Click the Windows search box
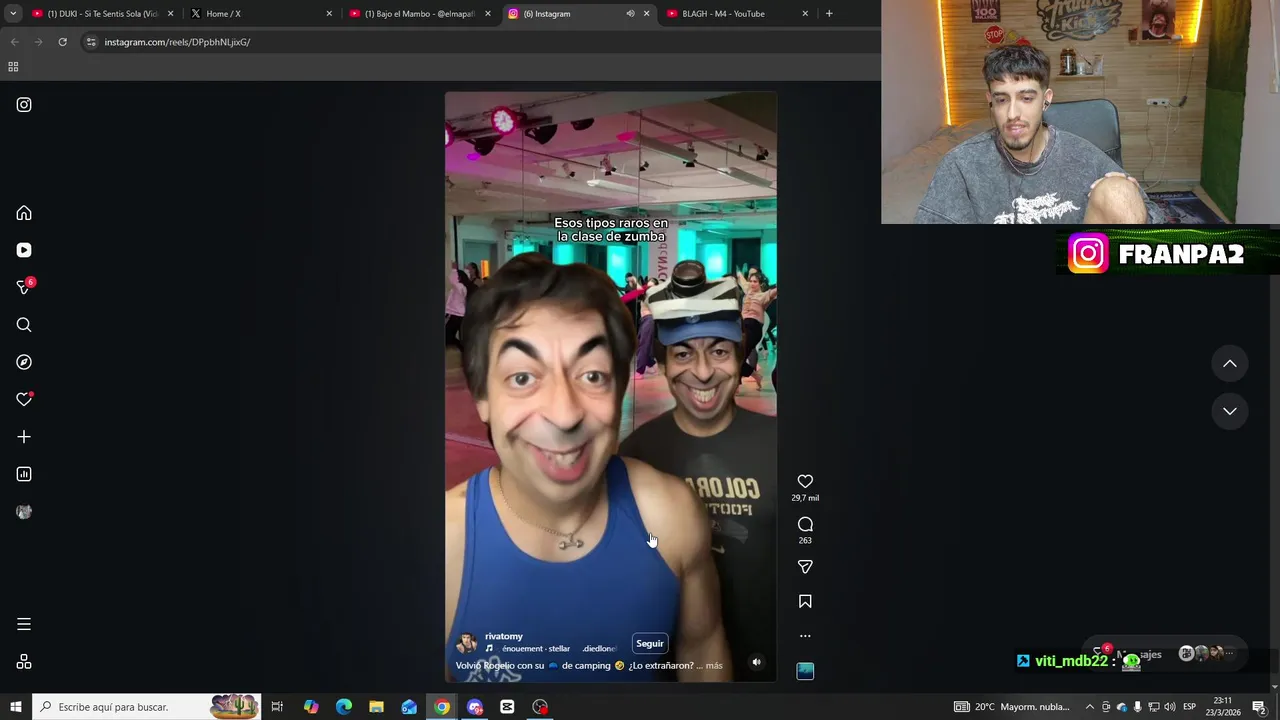 [147, 707]
